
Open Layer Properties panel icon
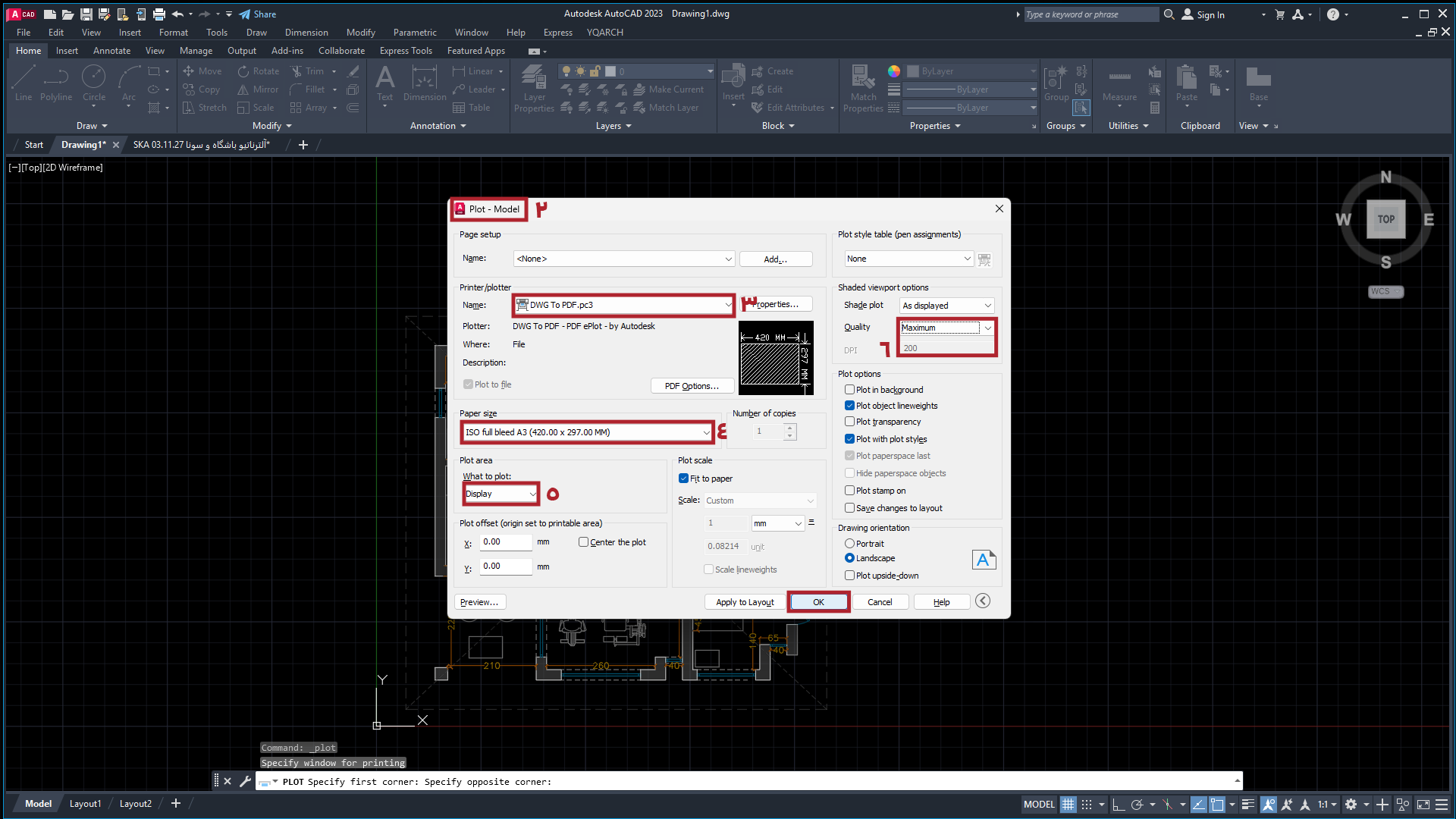[x=534, y=88]
